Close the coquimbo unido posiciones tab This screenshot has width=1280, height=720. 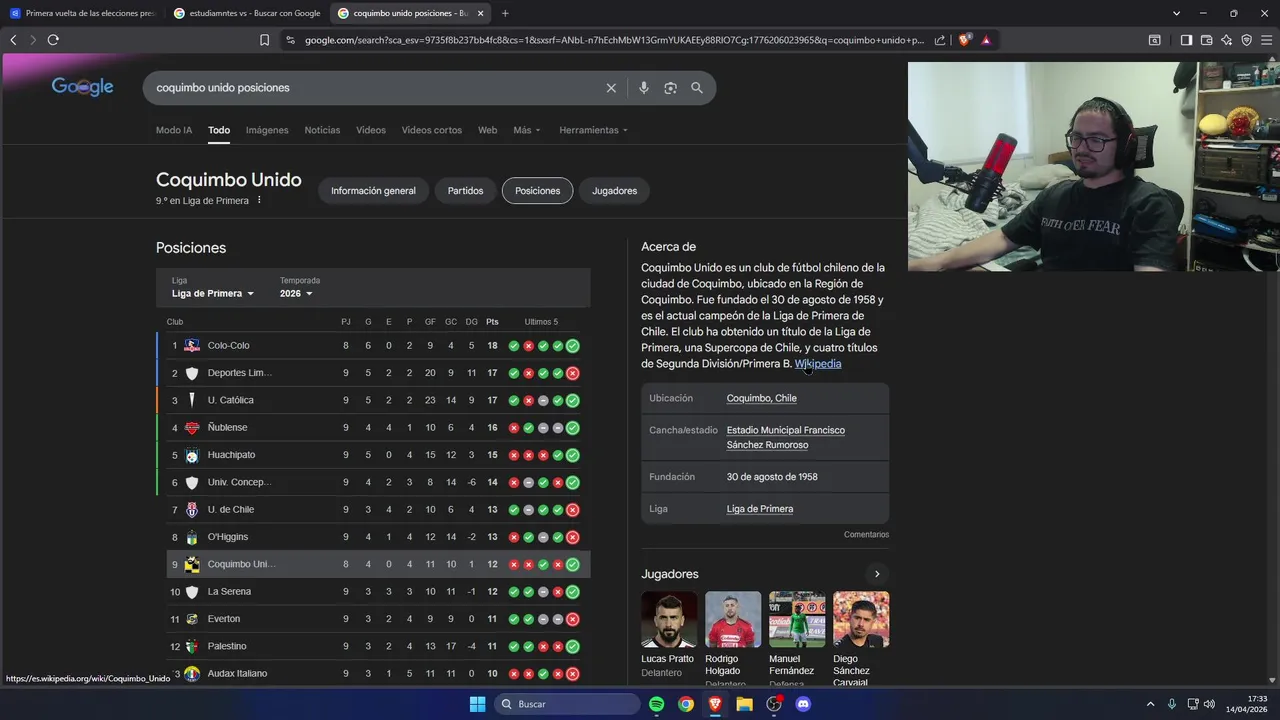coord(481,13)
